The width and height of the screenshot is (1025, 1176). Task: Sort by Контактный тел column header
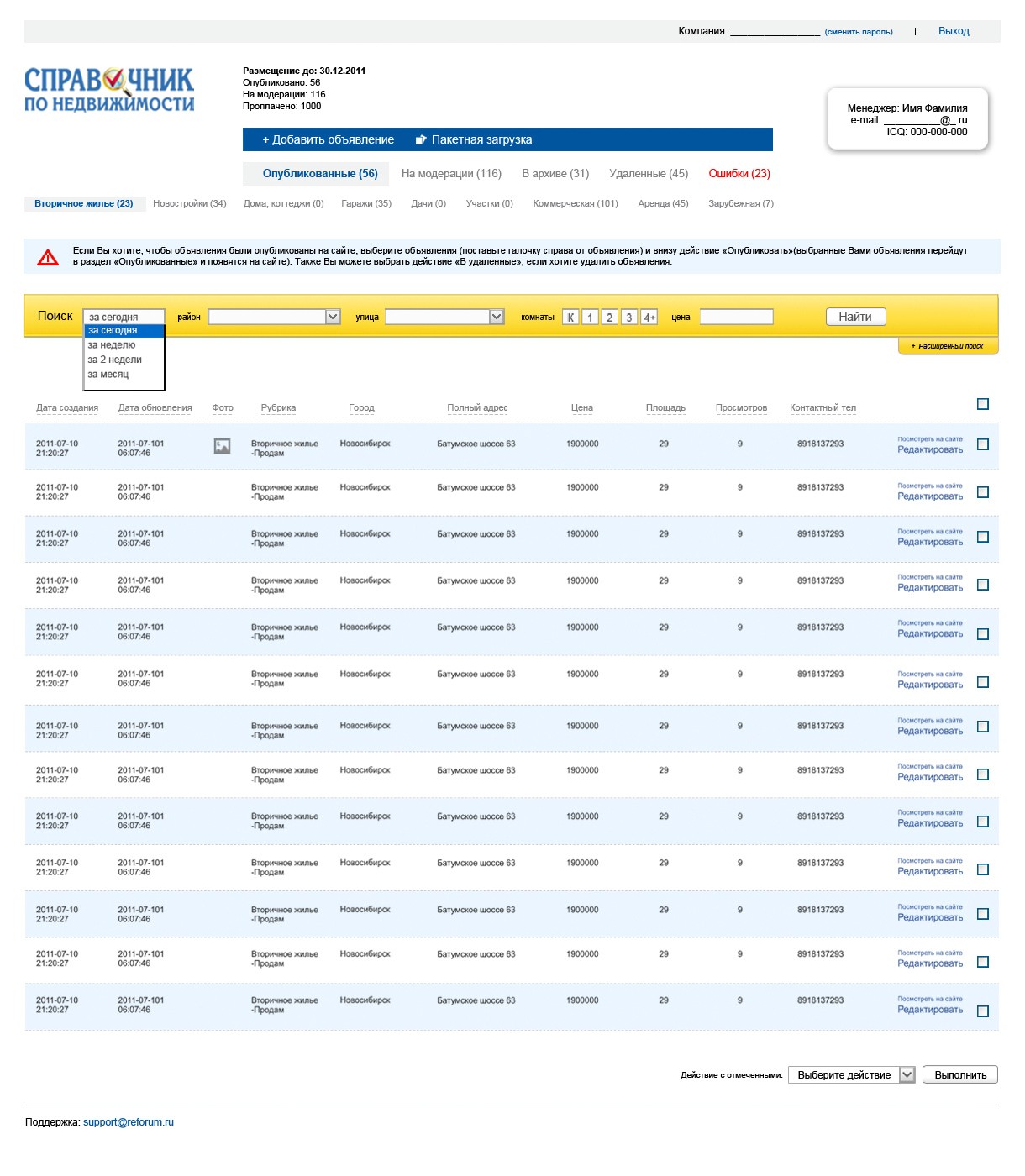point(823,407)
